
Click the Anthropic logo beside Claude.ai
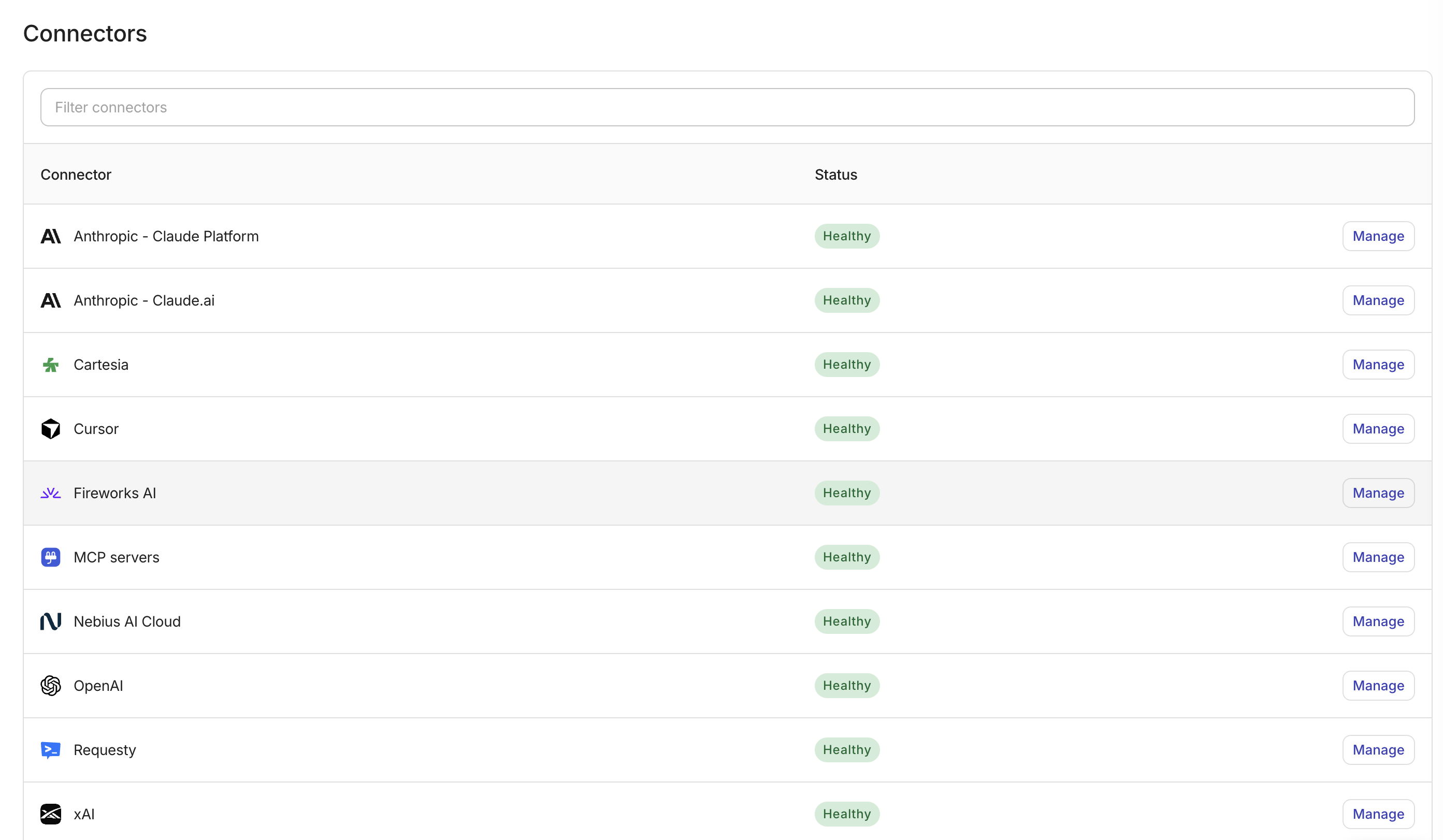(50, 300)
